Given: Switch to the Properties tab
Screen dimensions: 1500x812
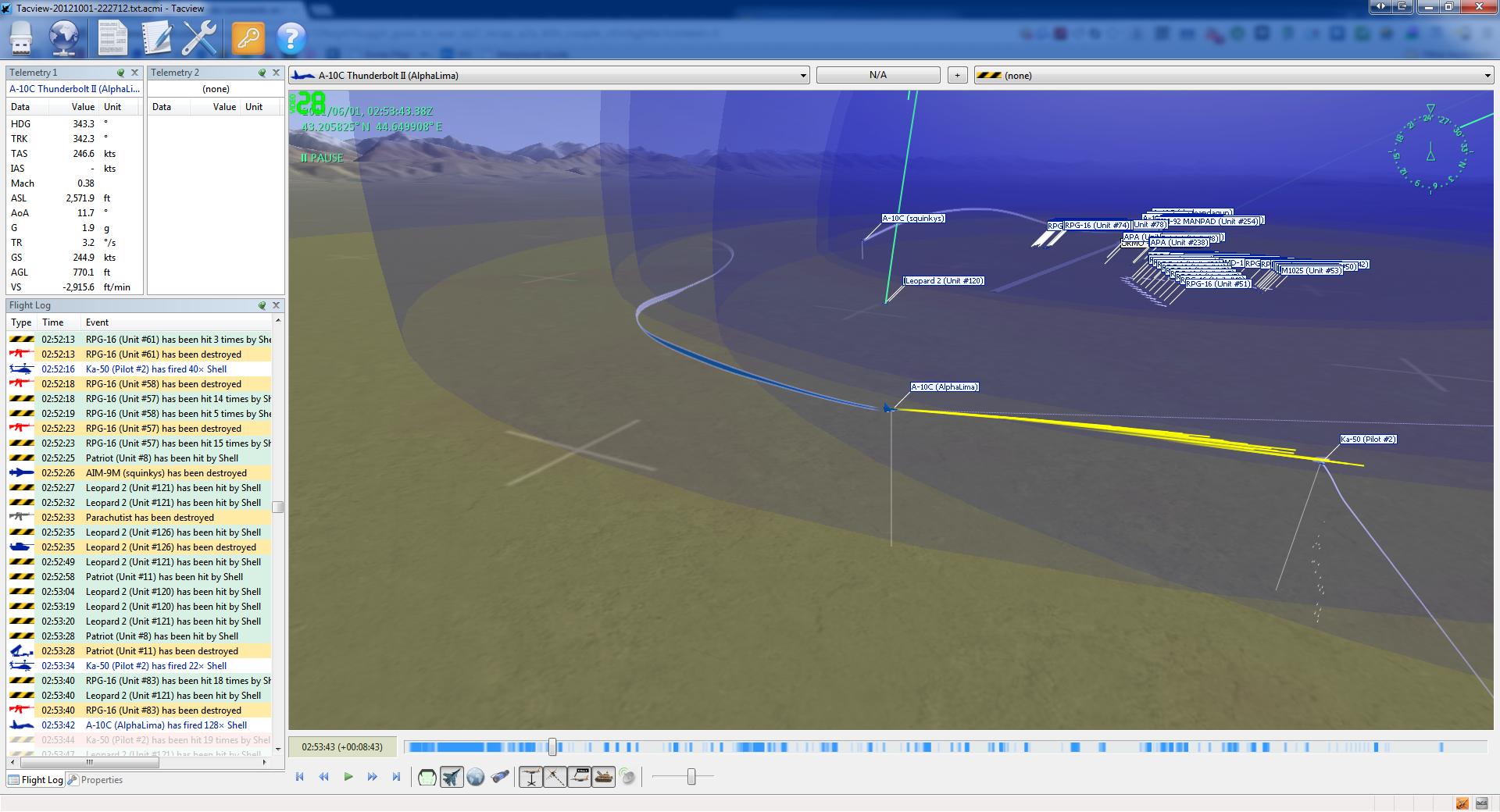Looking at the screenshot, I should click(95, 780).
